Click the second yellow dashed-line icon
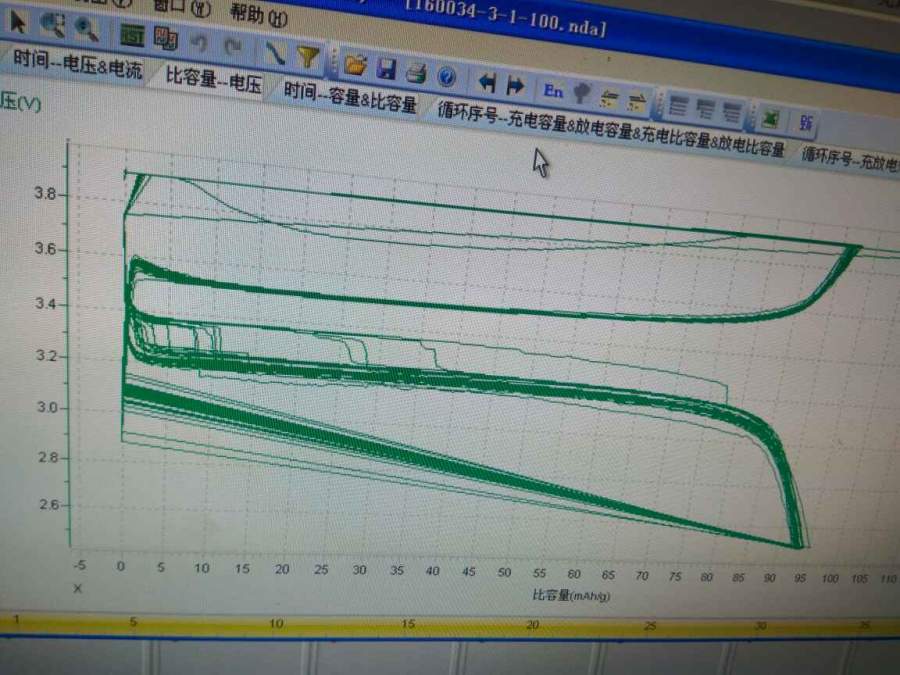Screen dimensions: 900x675 point(637,103)
